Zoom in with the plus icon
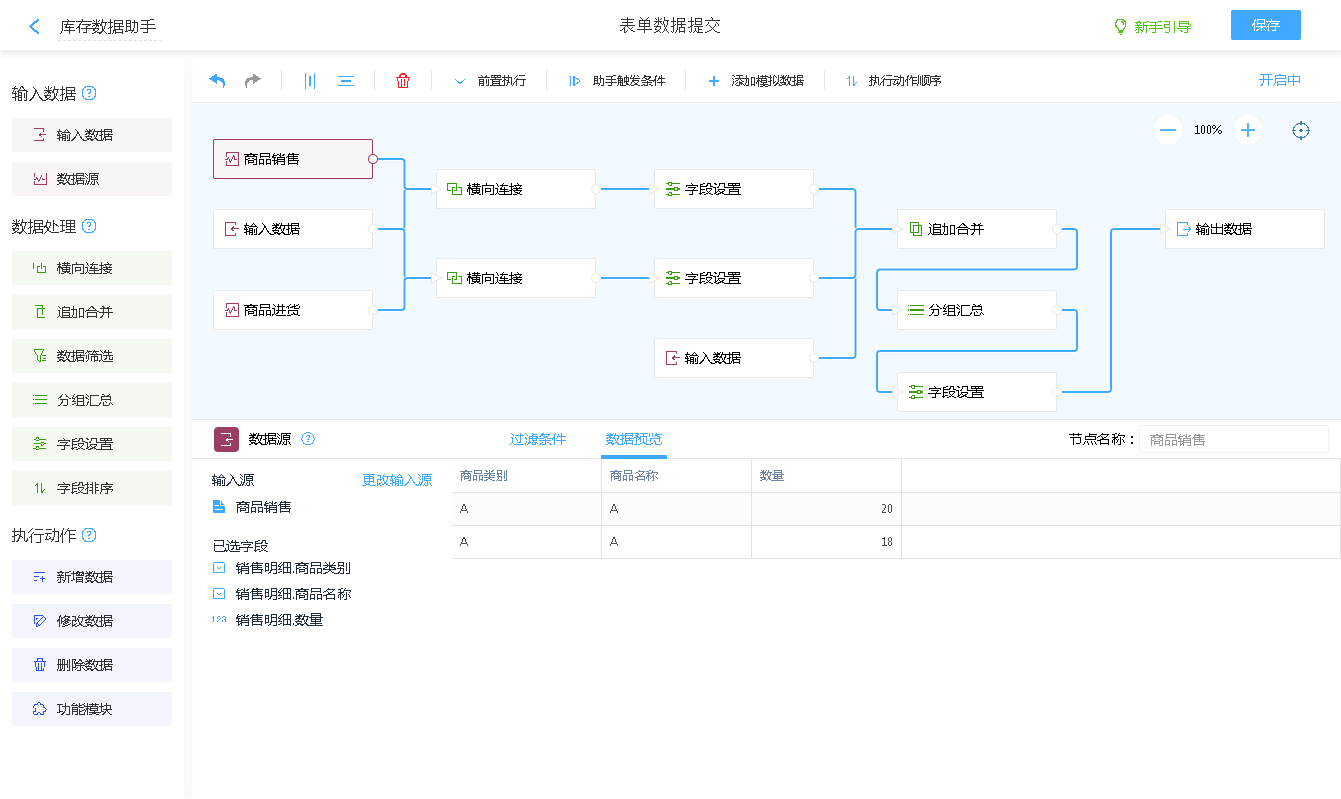This screenshot has width=1341, height=799. pyautogui.click(x=1248, y=130)
